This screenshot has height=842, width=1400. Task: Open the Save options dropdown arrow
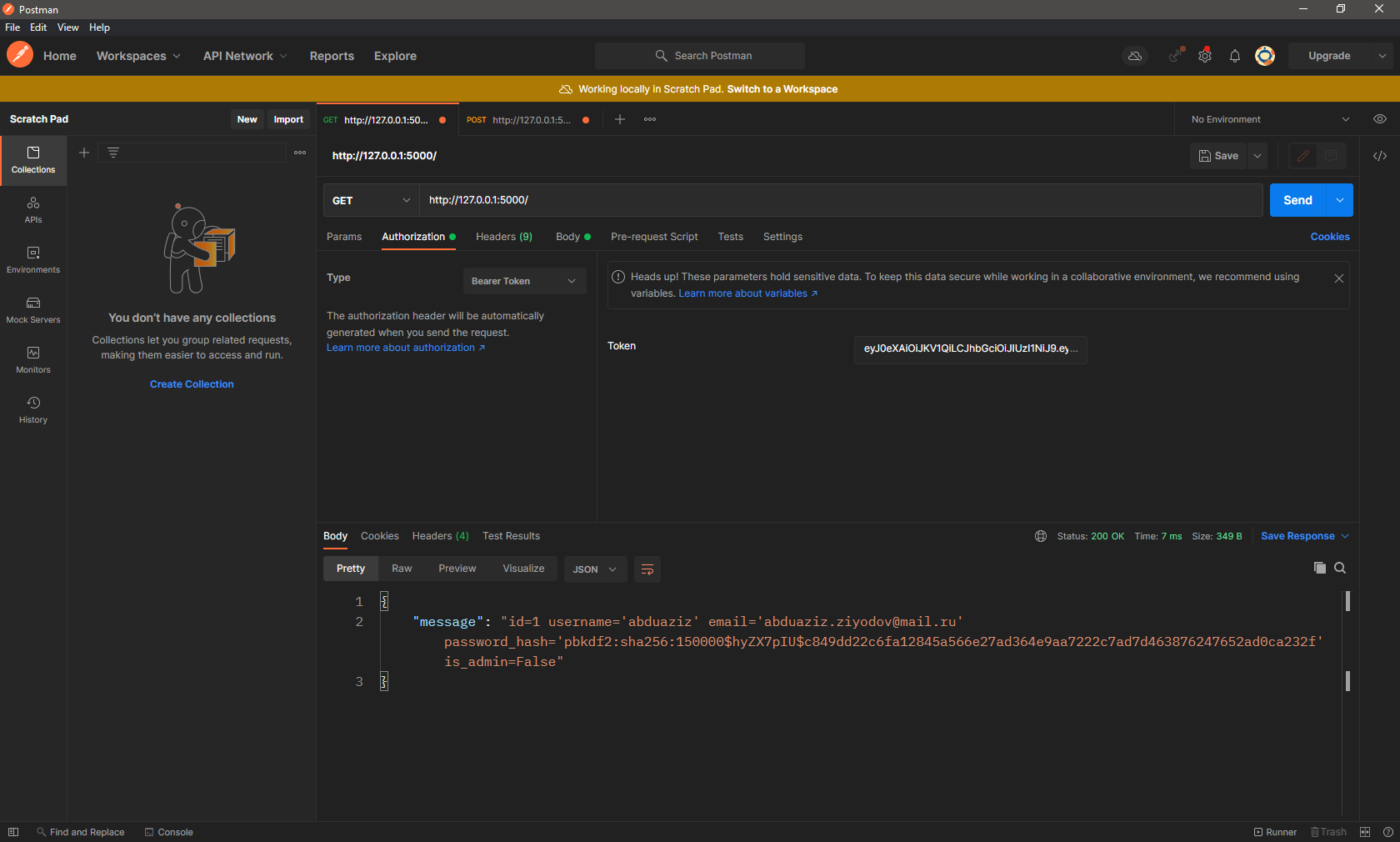coord(1258,156)
